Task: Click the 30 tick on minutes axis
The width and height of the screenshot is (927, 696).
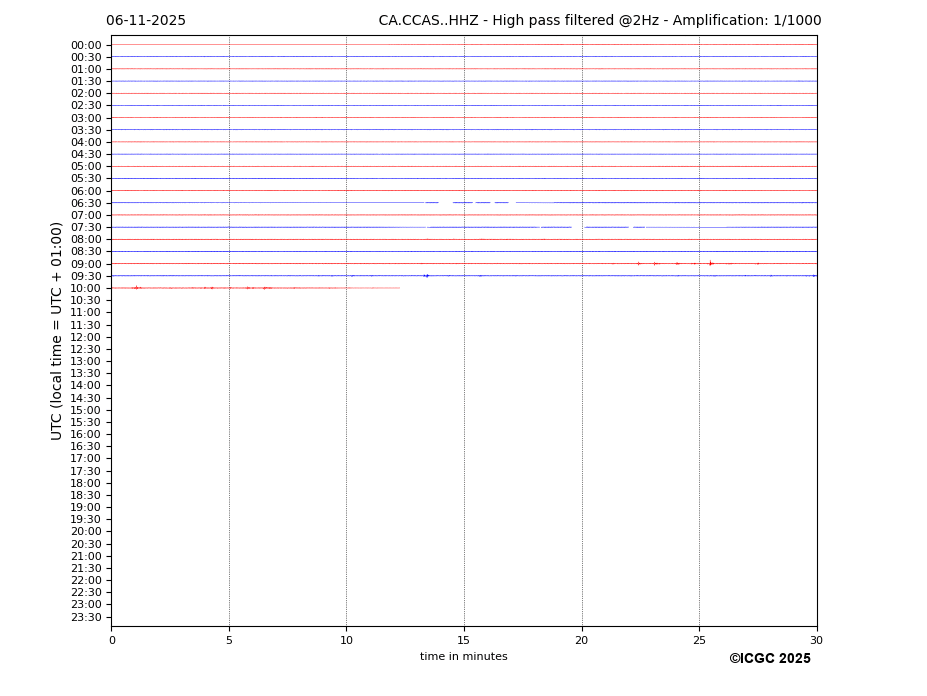Action: (816, 640)
